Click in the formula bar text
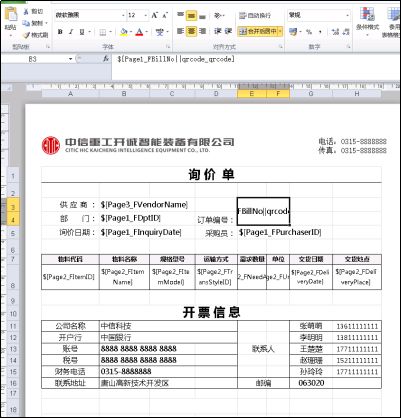Screen dimensions: 401x418 176,59
